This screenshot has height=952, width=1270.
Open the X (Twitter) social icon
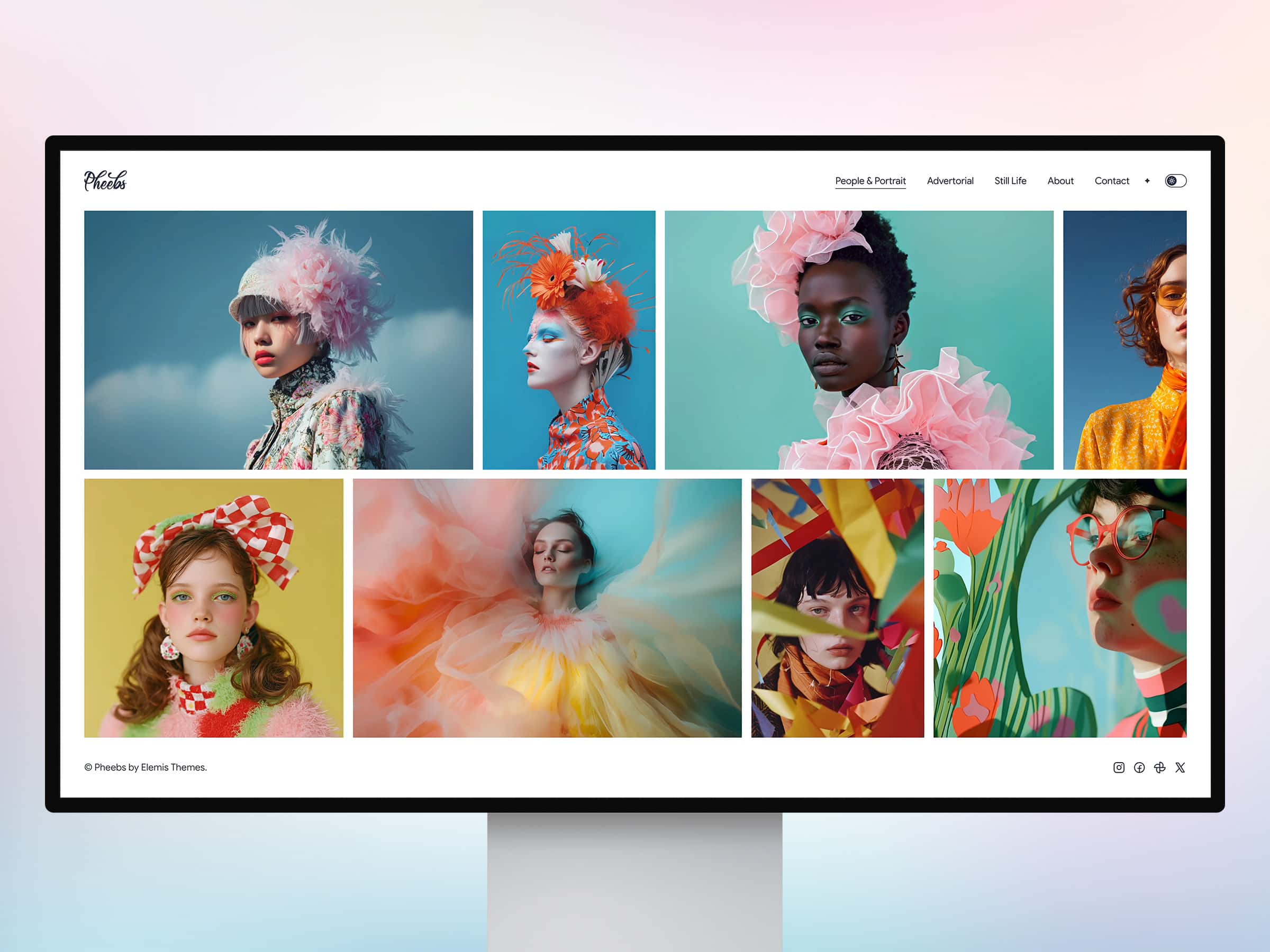[x=1180, y=767]
